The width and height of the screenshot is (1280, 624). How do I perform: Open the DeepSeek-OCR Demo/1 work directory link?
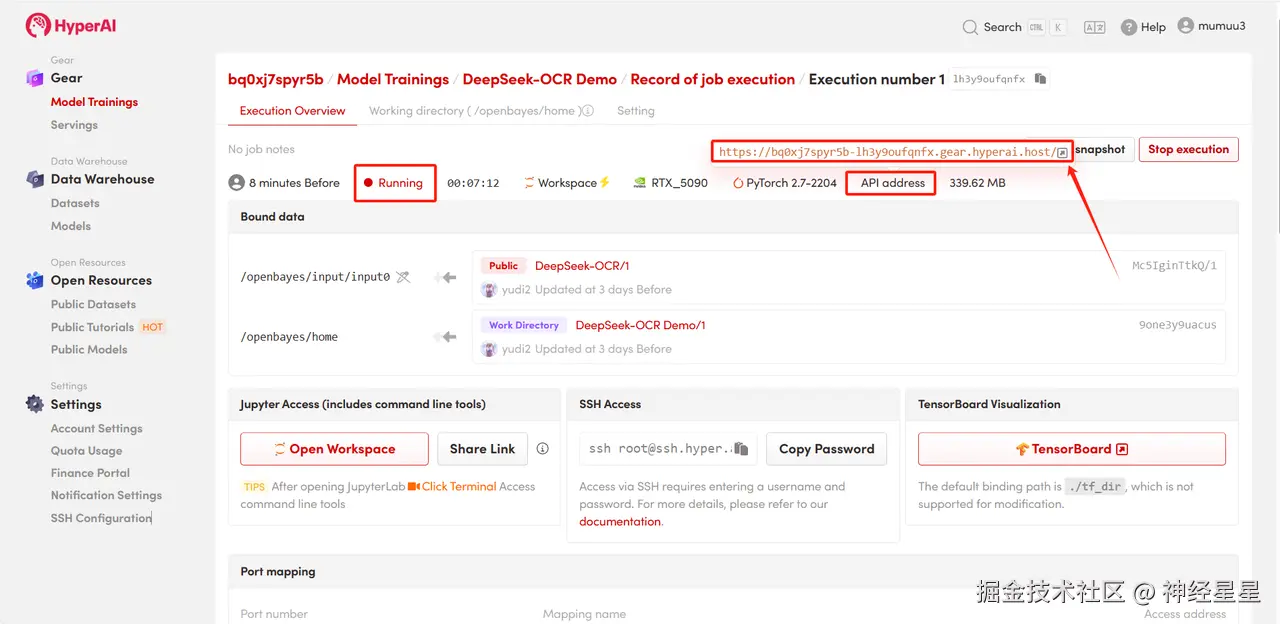(640, 325)
